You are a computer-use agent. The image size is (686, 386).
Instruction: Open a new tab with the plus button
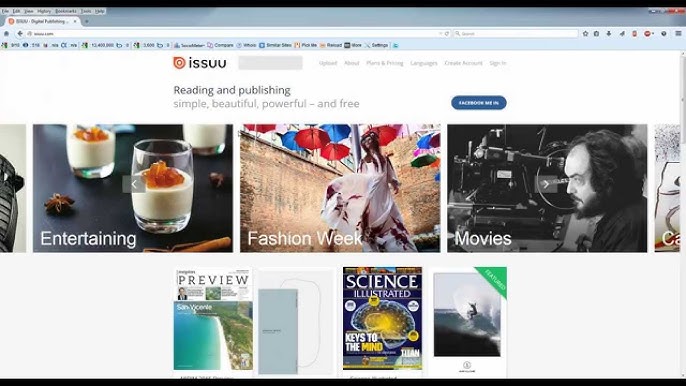coord(87,21)
